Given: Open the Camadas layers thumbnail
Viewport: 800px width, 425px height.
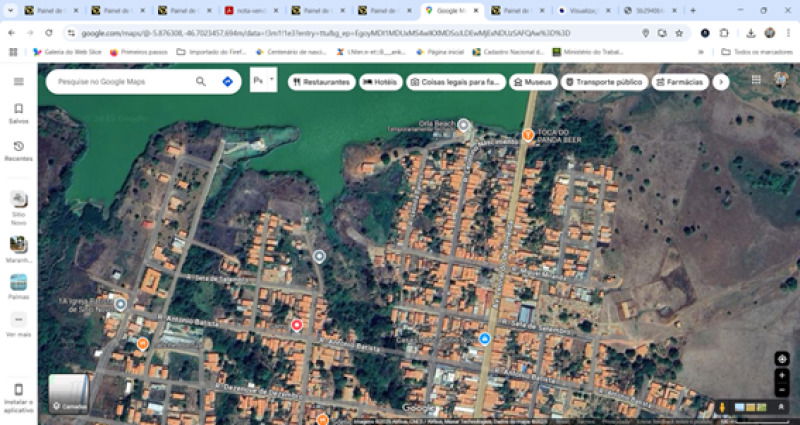Looking at the screenshot, I should [x=69, y=394].
